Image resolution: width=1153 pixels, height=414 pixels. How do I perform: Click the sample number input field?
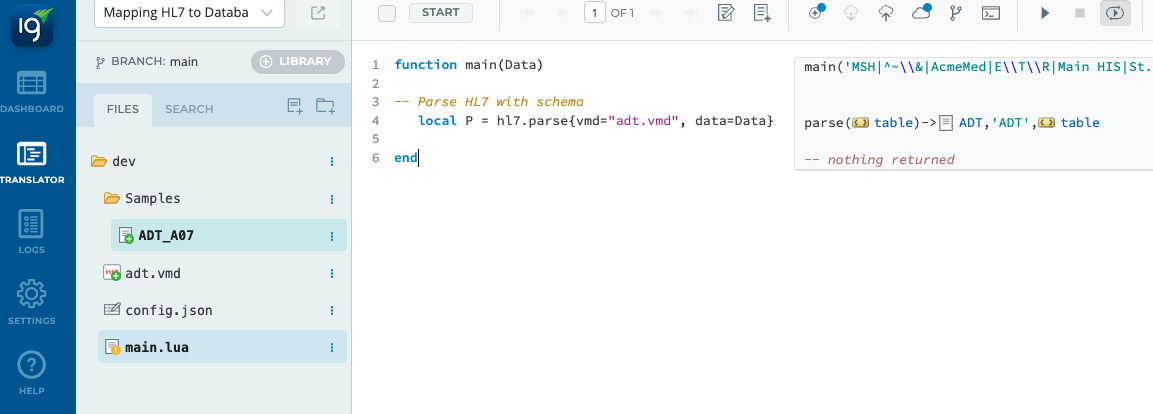(594, 13)
